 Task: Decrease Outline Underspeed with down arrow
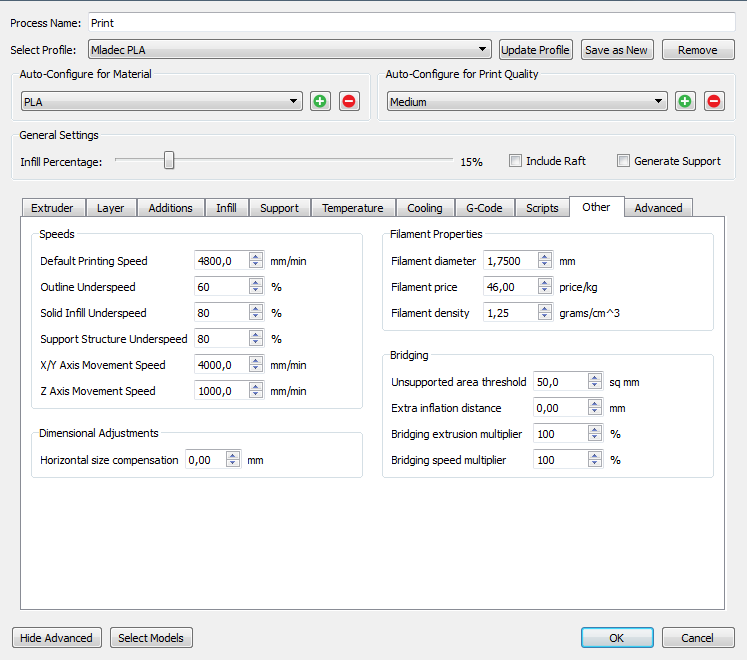click(256, 291)
